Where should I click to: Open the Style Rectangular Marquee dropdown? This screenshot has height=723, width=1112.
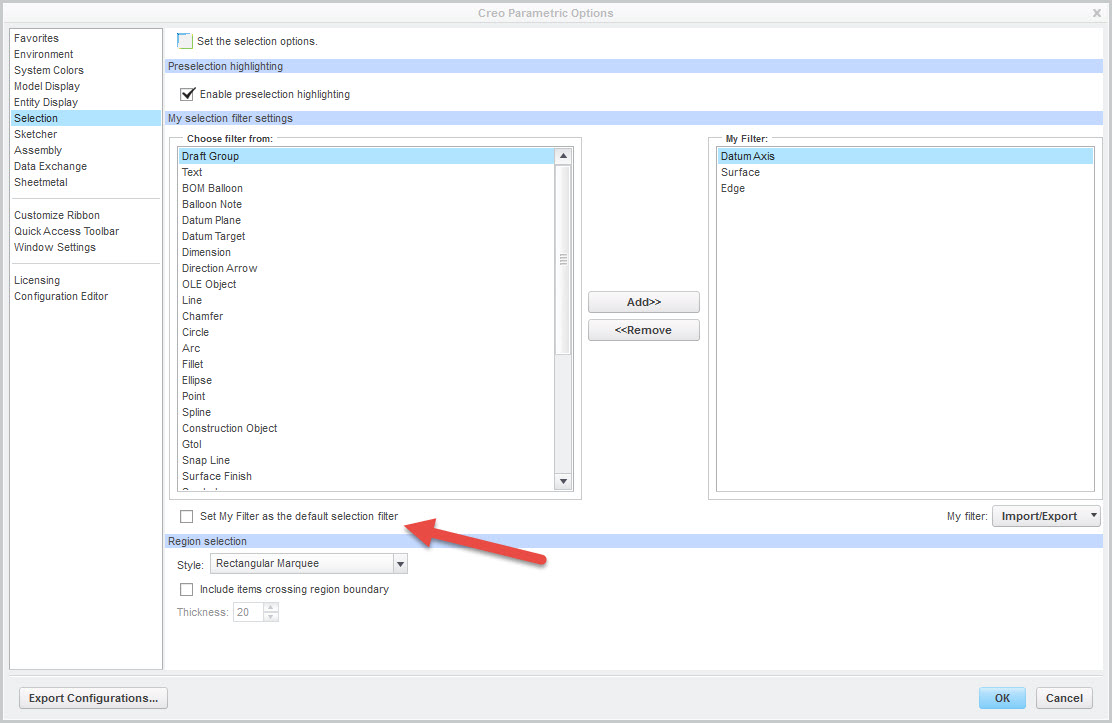pos(401,564)
